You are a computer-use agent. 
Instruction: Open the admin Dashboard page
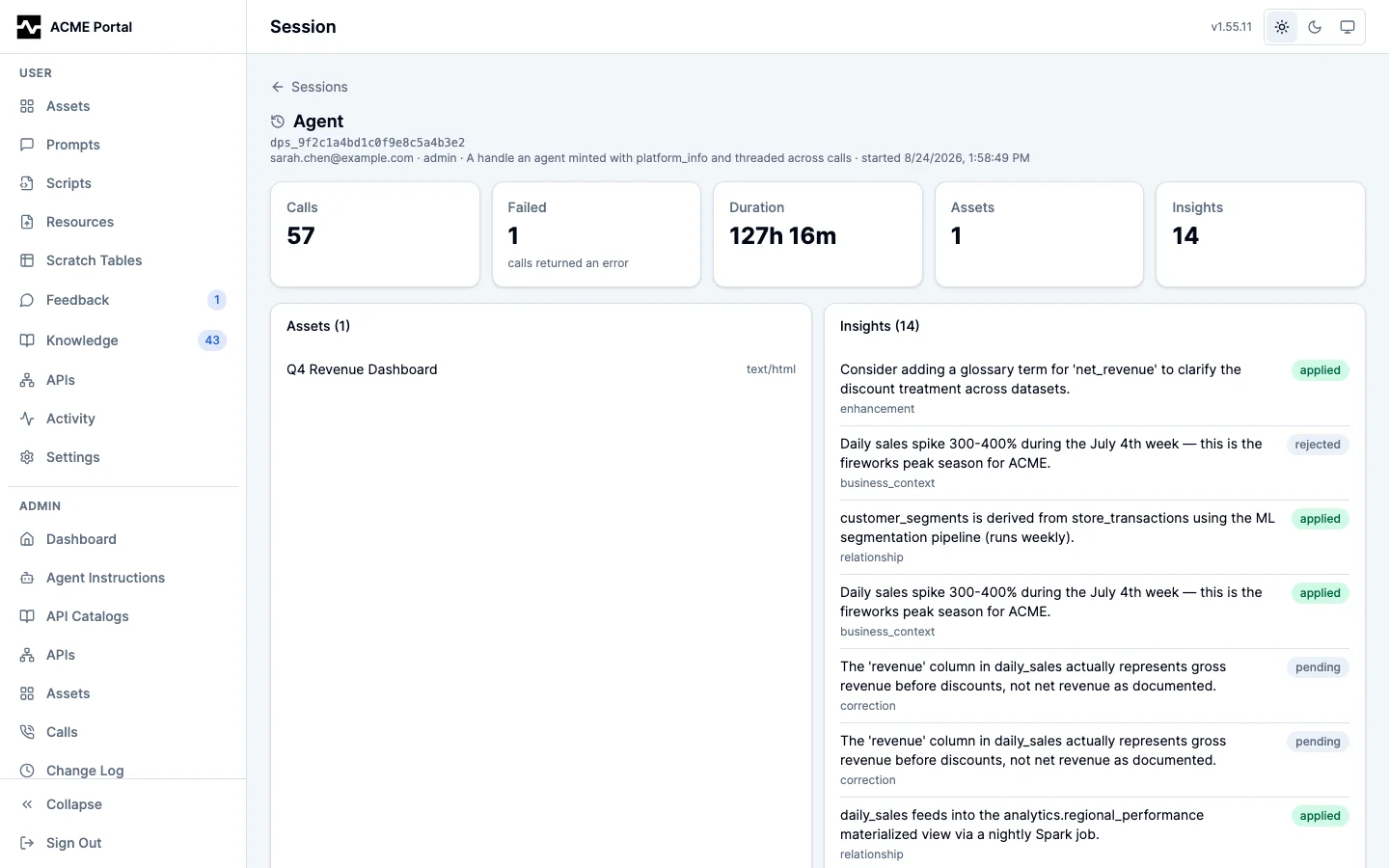point(123,539)
